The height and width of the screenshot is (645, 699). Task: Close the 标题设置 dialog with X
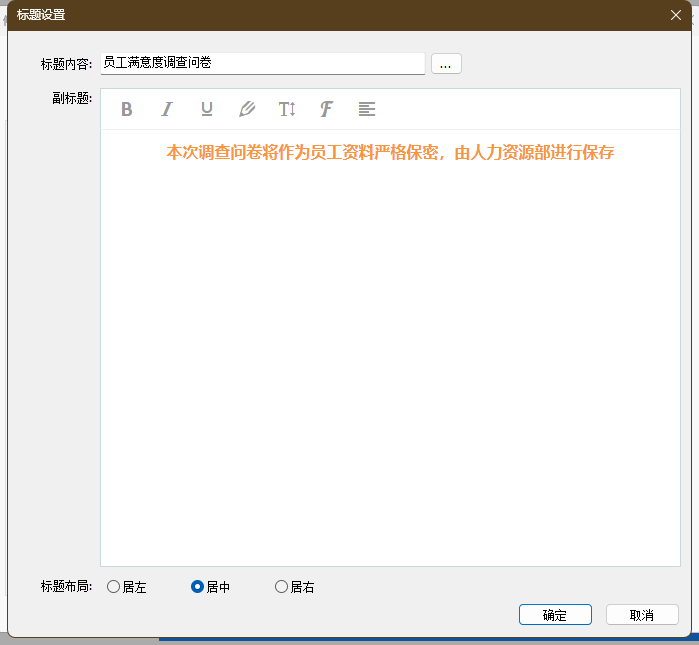coord(675,14)
